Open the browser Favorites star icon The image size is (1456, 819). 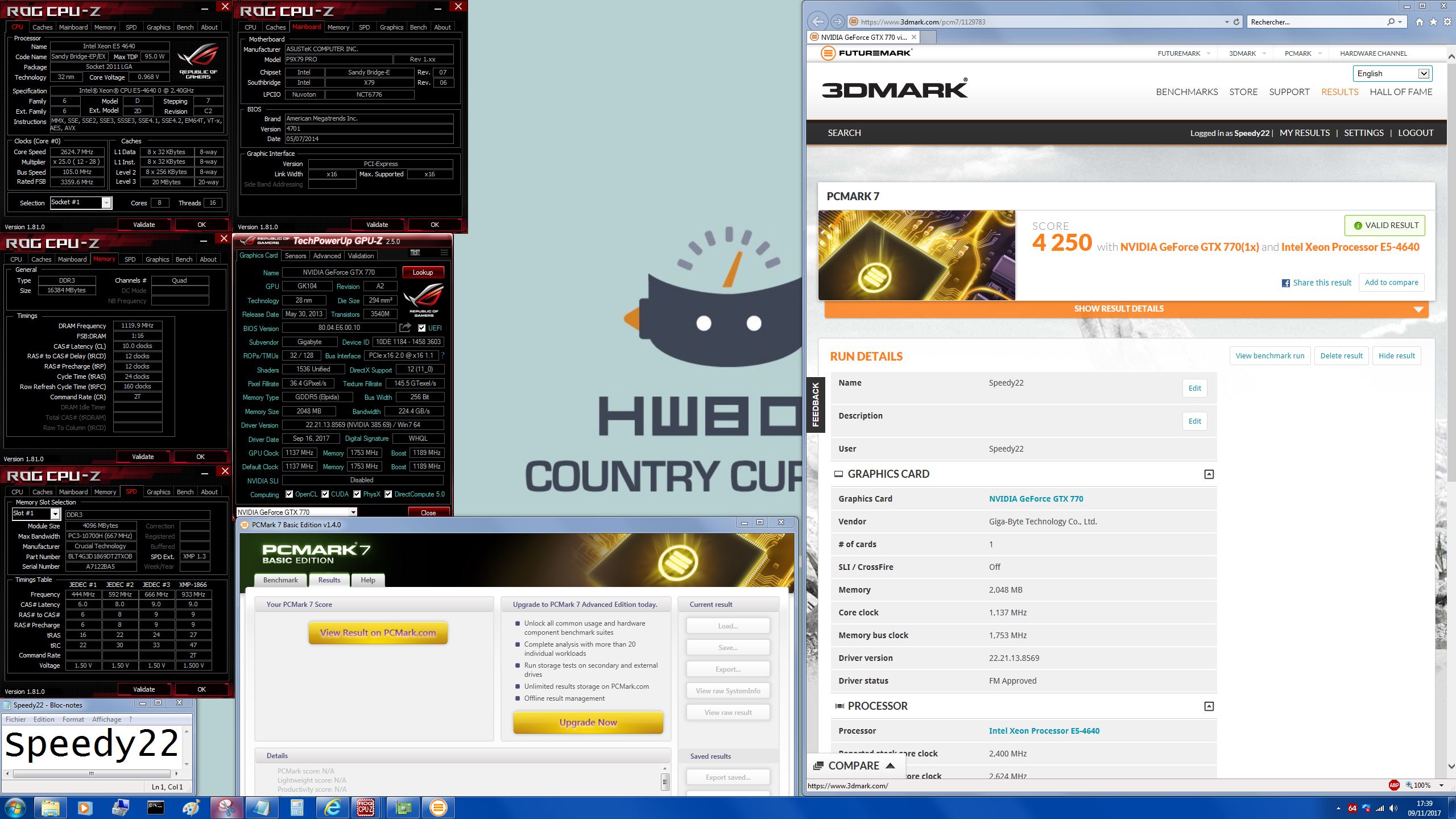pos(1433,22)
